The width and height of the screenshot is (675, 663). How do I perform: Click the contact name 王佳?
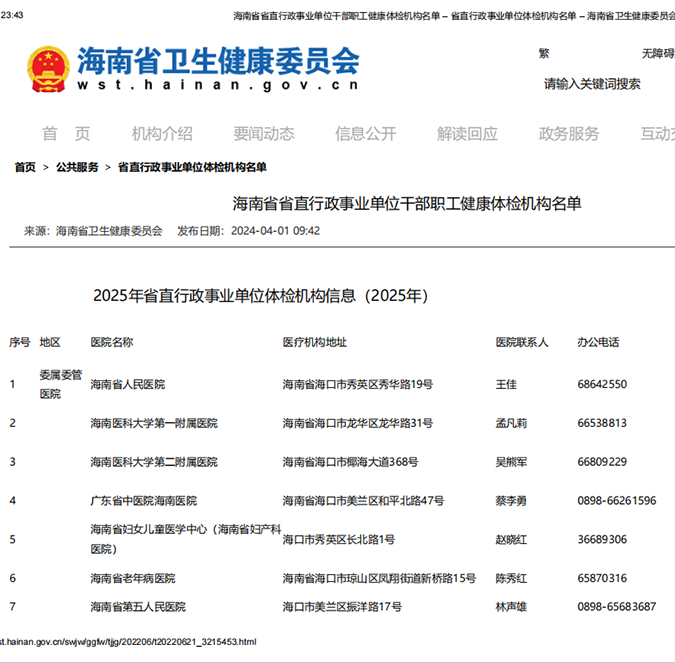point(506,384)
